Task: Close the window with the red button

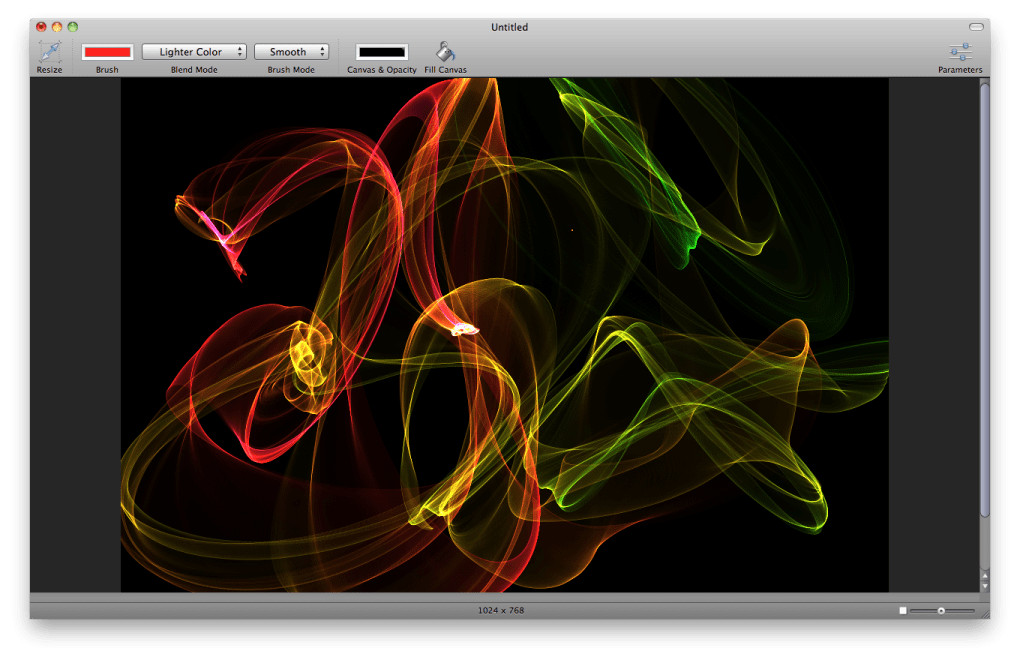Action: [x=41, y=27]
